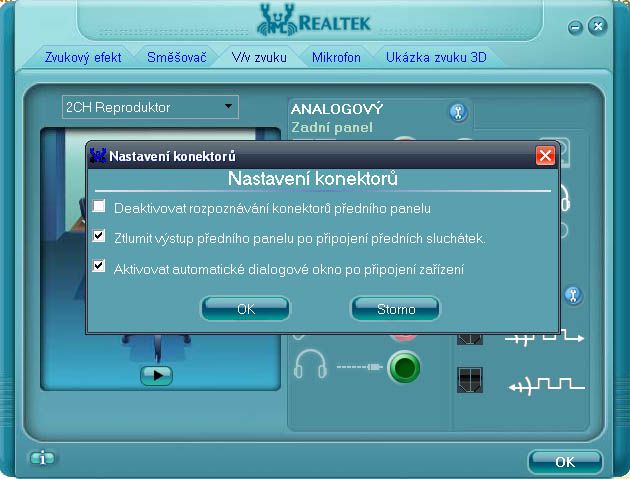Go to Ukázka zvuku 3D tab
This screenshot has width=630, height=479.
click(x=436, y=57)
